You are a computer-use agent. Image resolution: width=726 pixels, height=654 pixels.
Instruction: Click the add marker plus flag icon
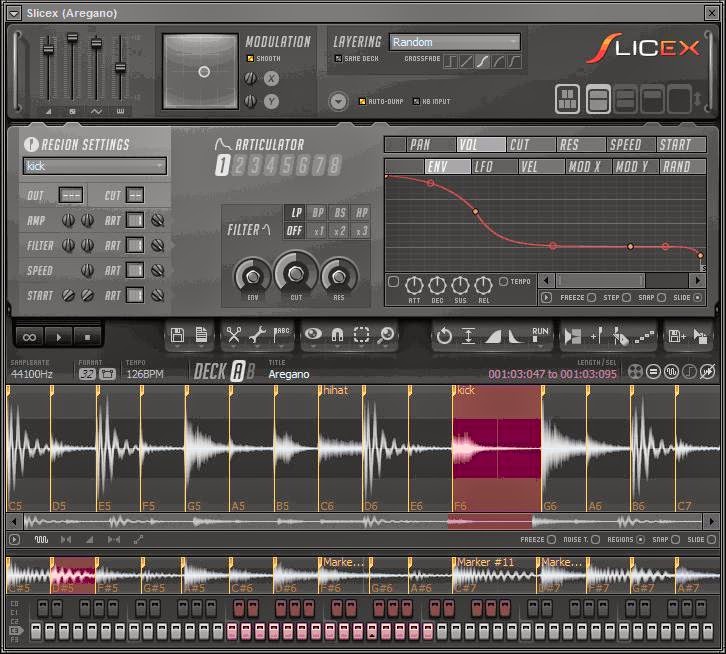click(596, 335)
